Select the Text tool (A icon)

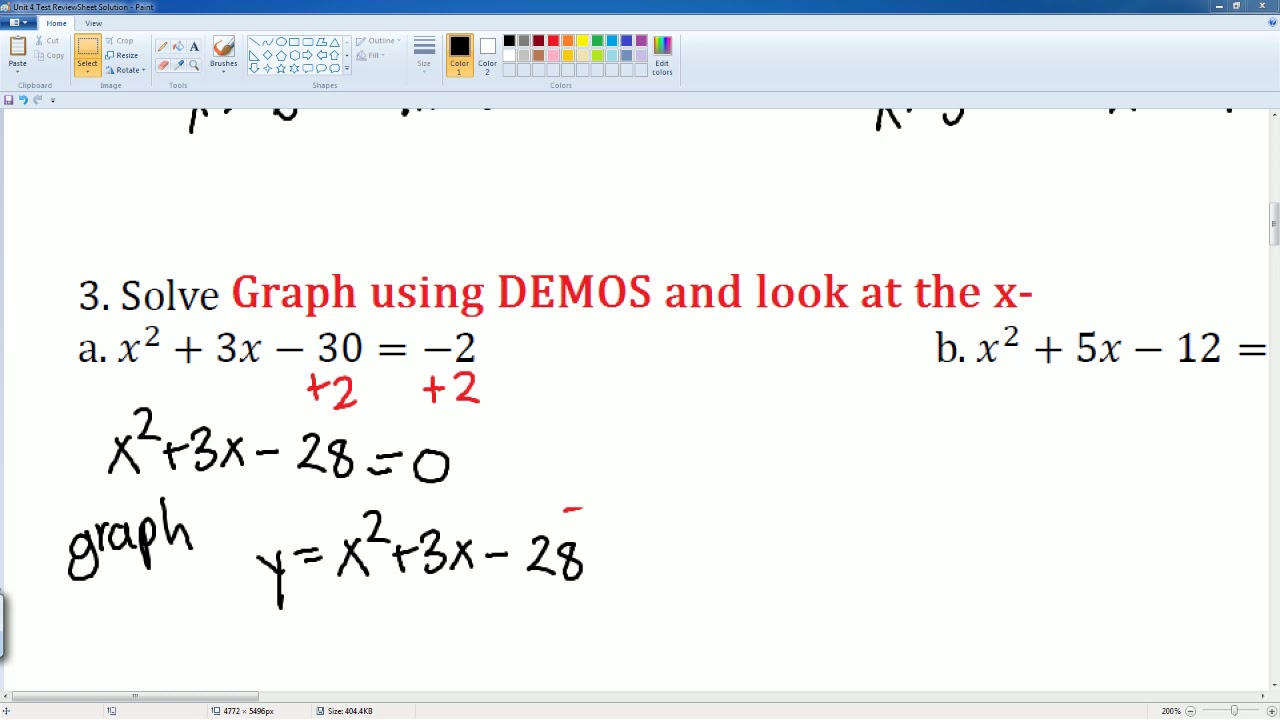194,46
